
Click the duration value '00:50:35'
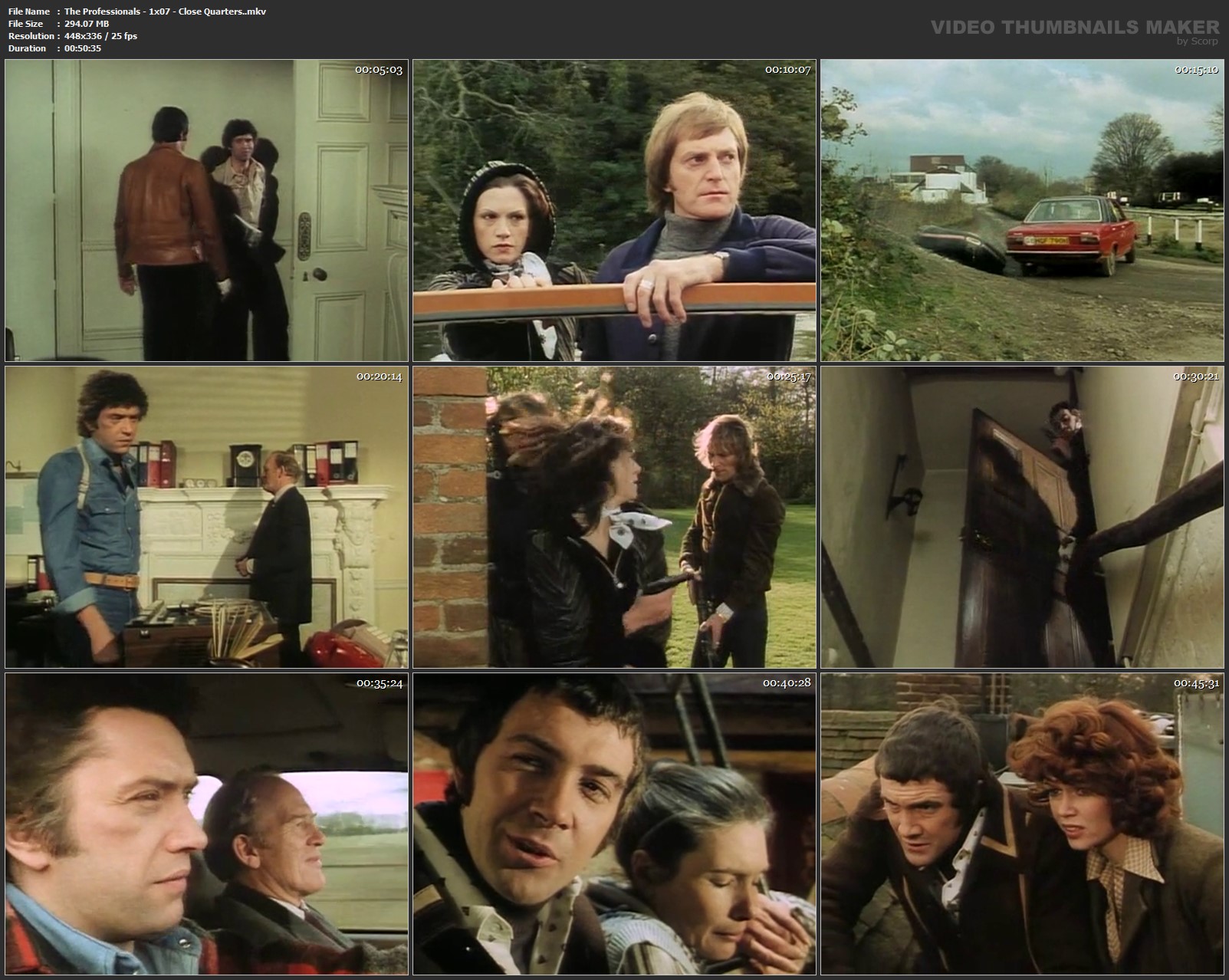pyautogui.click(x=83, y=48)
